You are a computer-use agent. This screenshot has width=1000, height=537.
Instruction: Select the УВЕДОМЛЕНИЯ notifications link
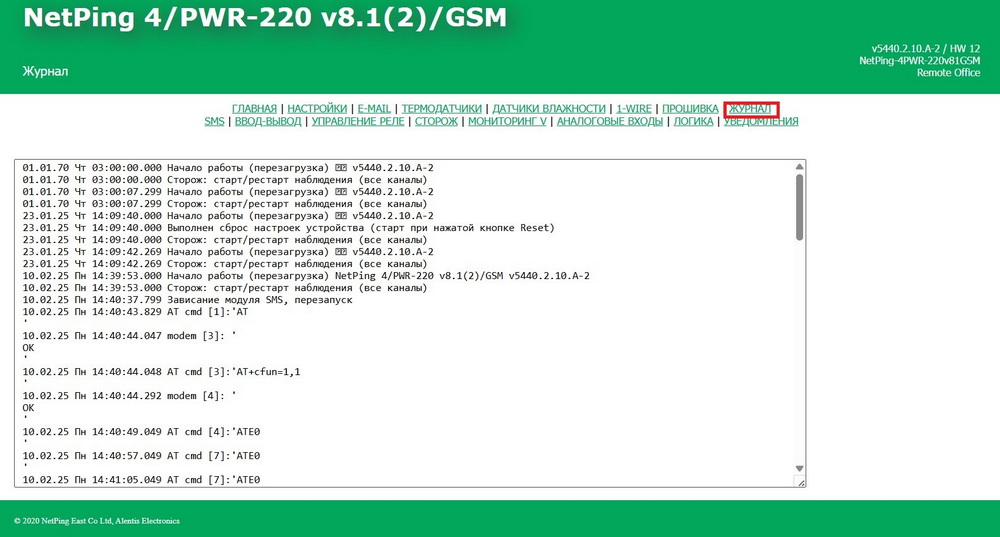760,122
